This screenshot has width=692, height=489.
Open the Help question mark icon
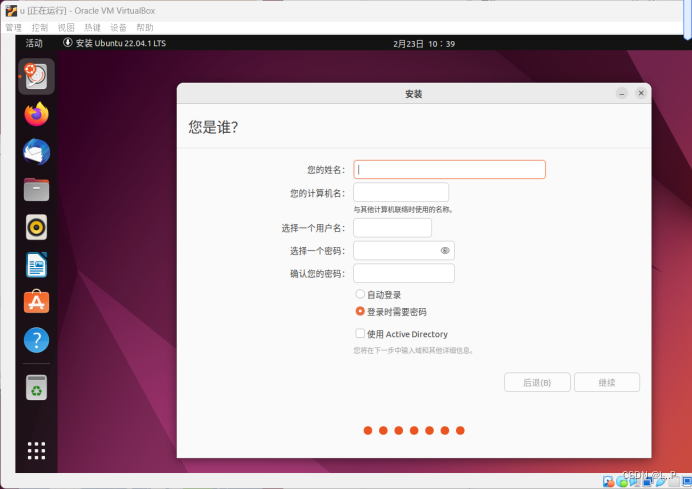click(36, 340)
